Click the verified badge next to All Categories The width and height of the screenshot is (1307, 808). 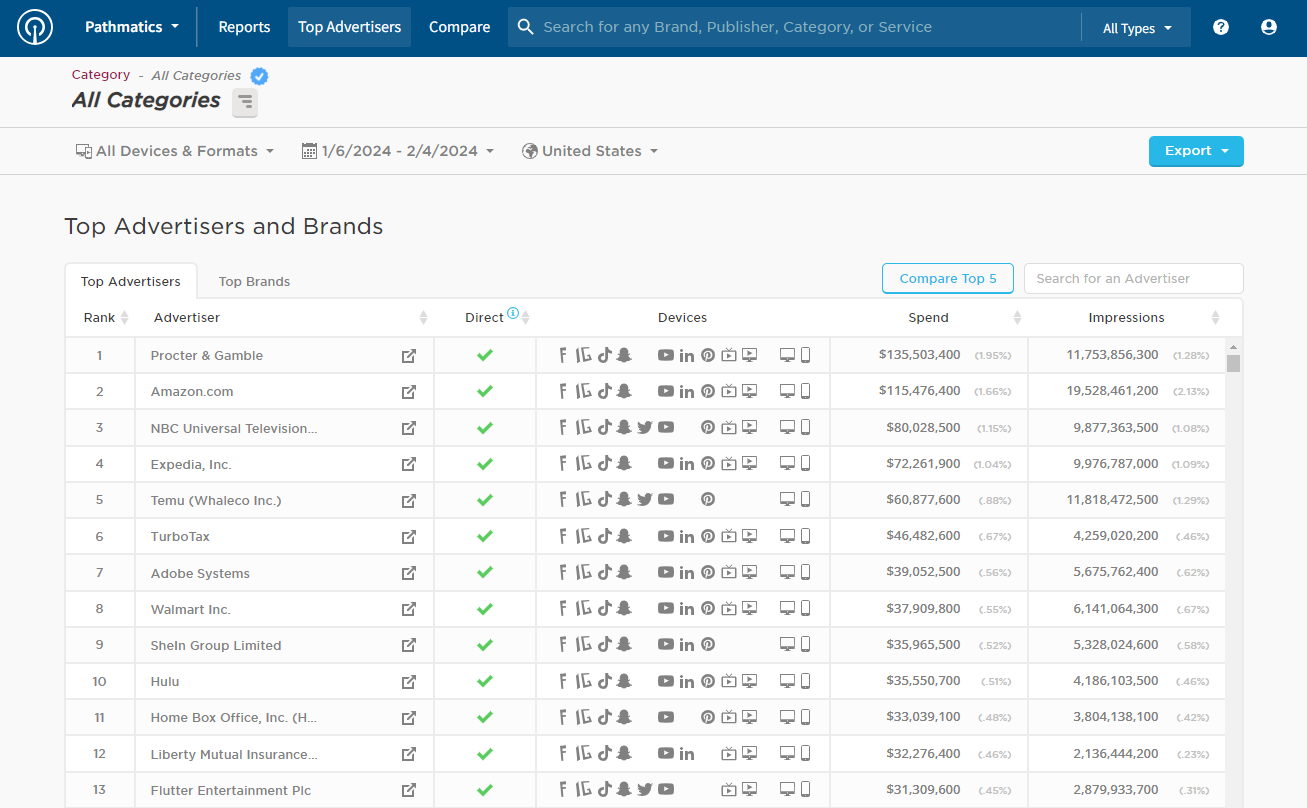click(x=259, y=76)
